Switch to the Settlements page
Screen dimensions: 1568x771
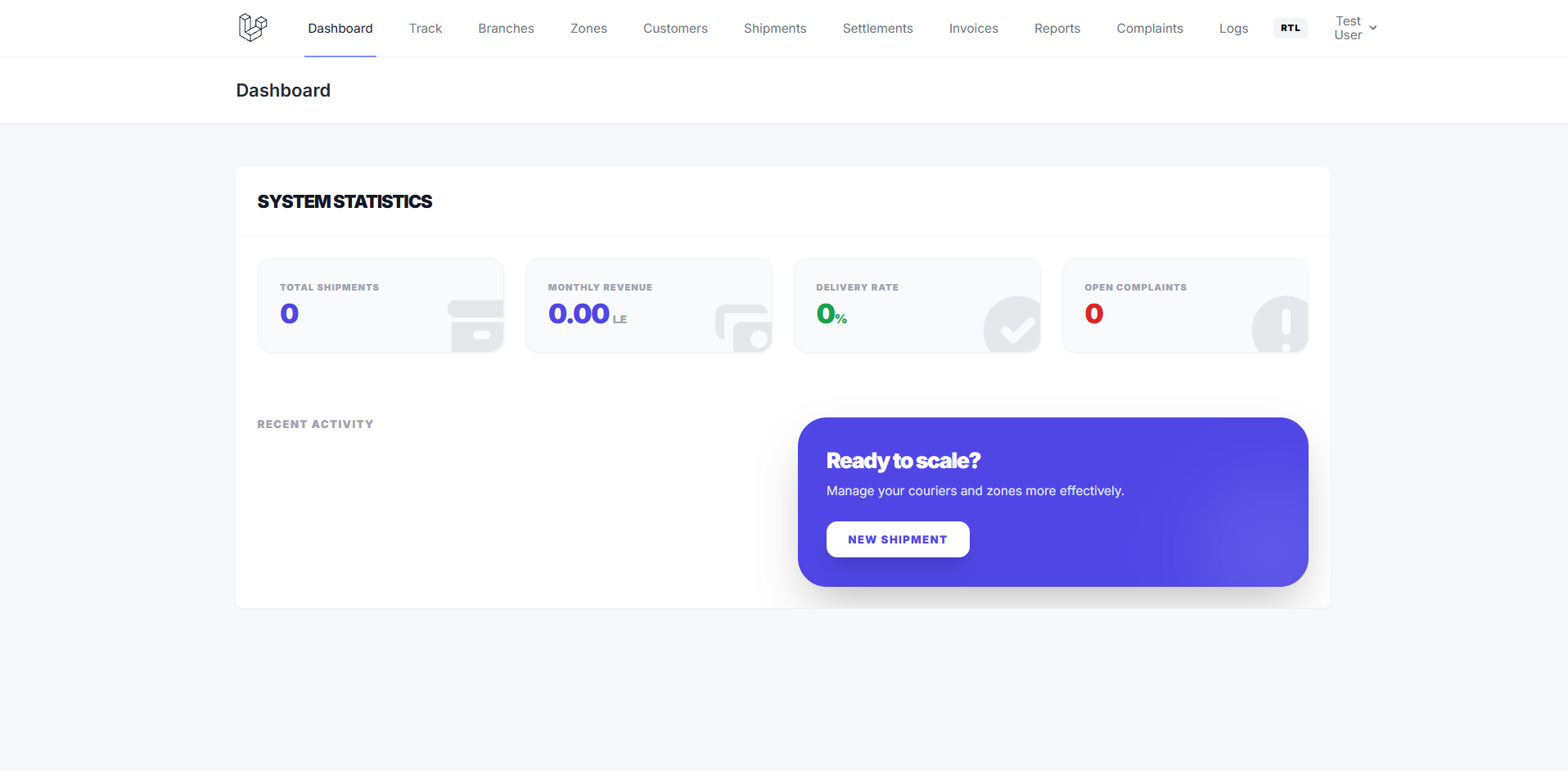tap(877, 29)
